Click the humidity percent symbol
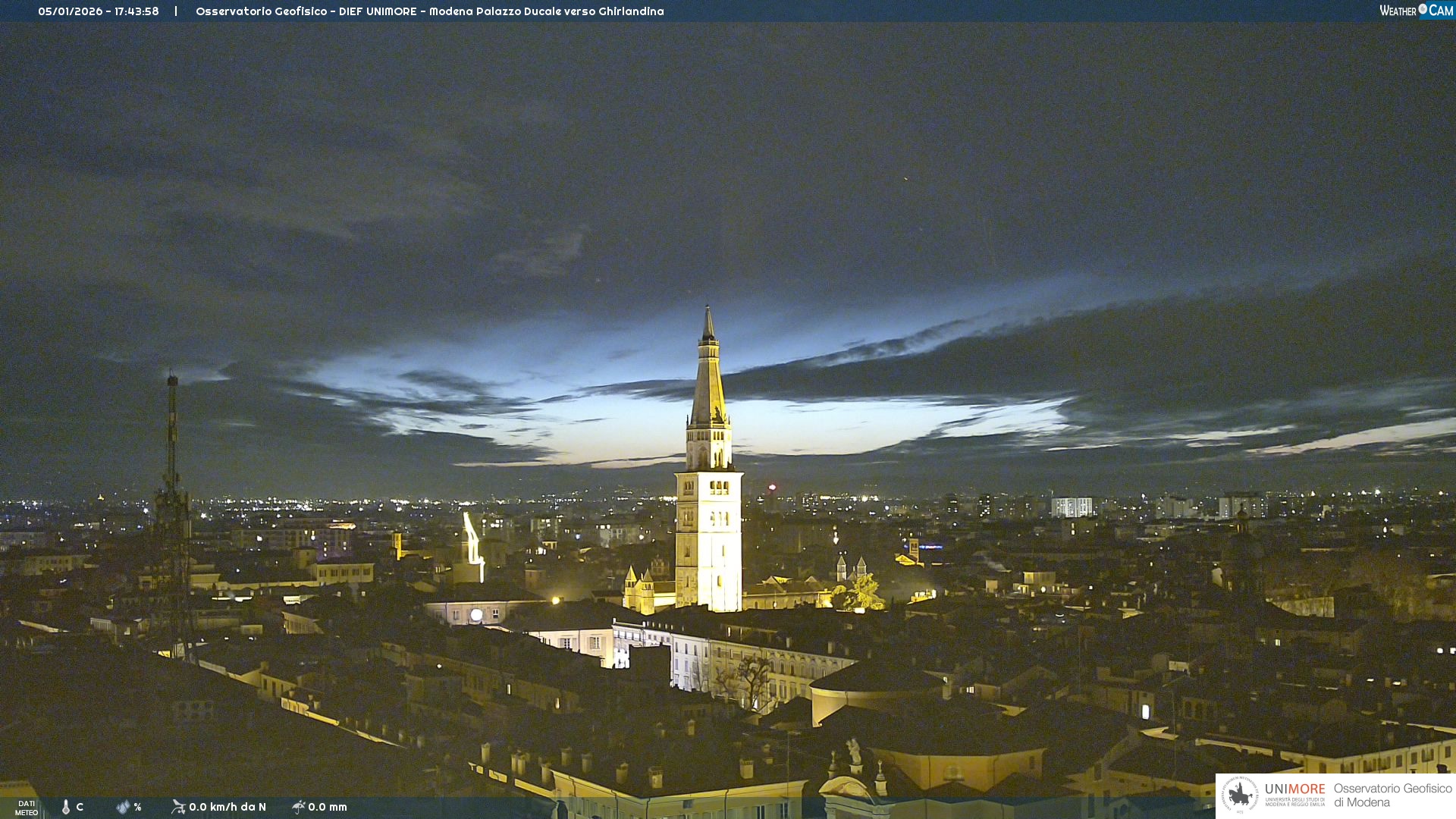The image size is (1456, 819). pos(138,807)
